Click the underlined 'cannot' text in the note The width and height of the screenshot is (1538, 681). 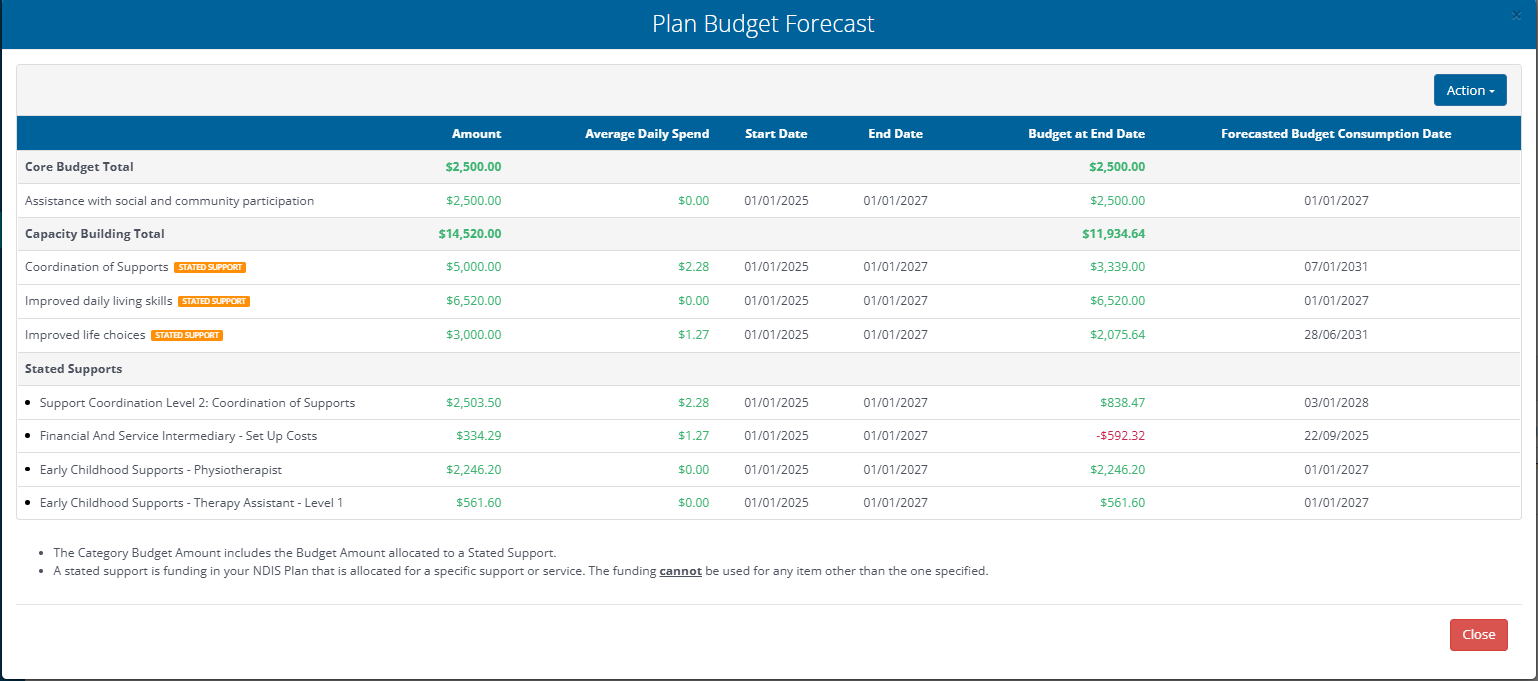[x=680, y=572]
